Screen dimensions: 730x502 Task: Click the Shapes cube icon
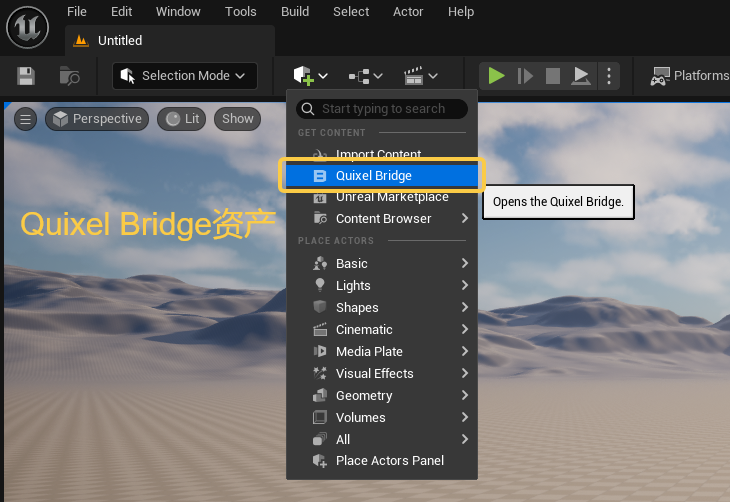320,306
